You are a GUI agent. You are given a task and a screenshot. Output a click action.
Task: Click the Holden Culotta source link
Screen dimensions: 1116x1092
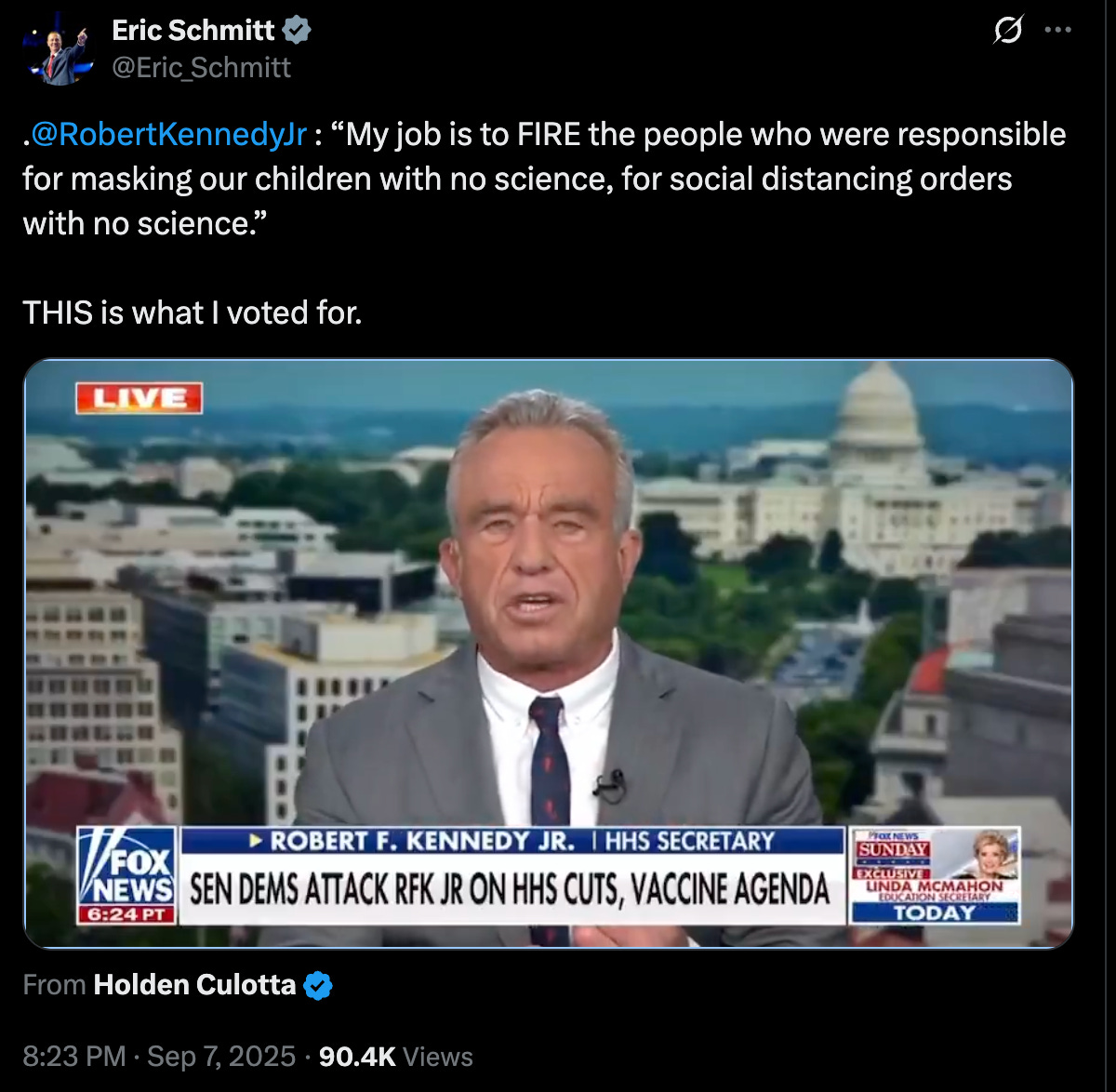point(194,984)
